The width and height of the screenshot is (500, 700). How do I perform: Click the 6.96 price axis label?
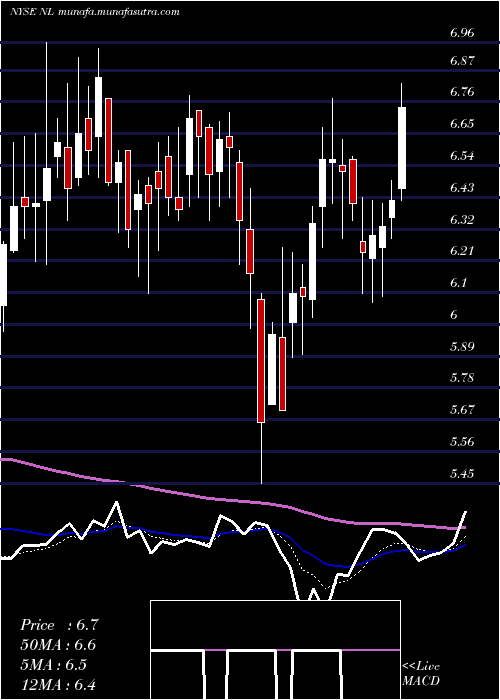[x=462, y=33]
